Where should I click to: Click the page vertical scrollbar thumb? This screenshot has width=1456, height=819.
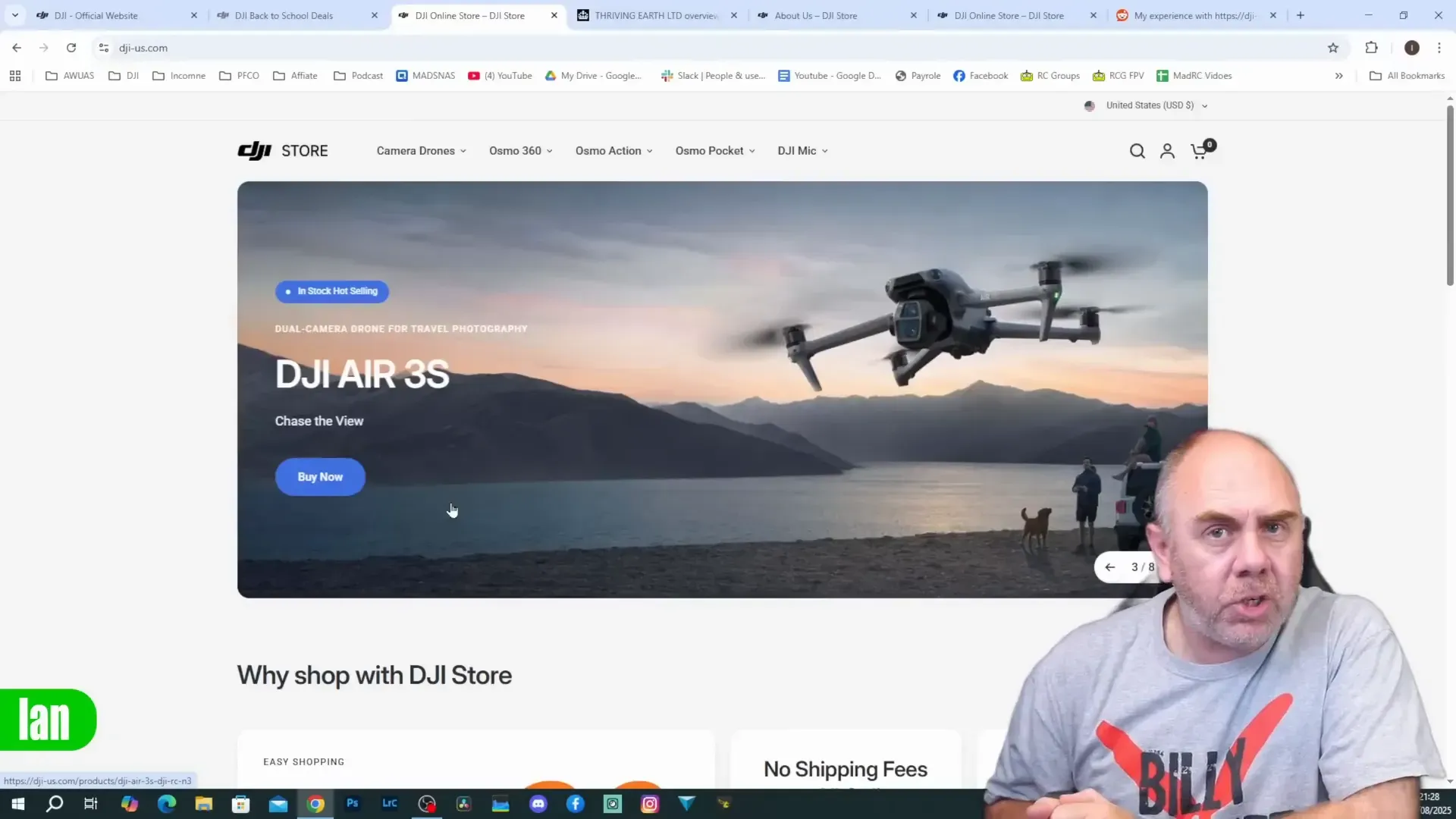[x=1450, y=196]
